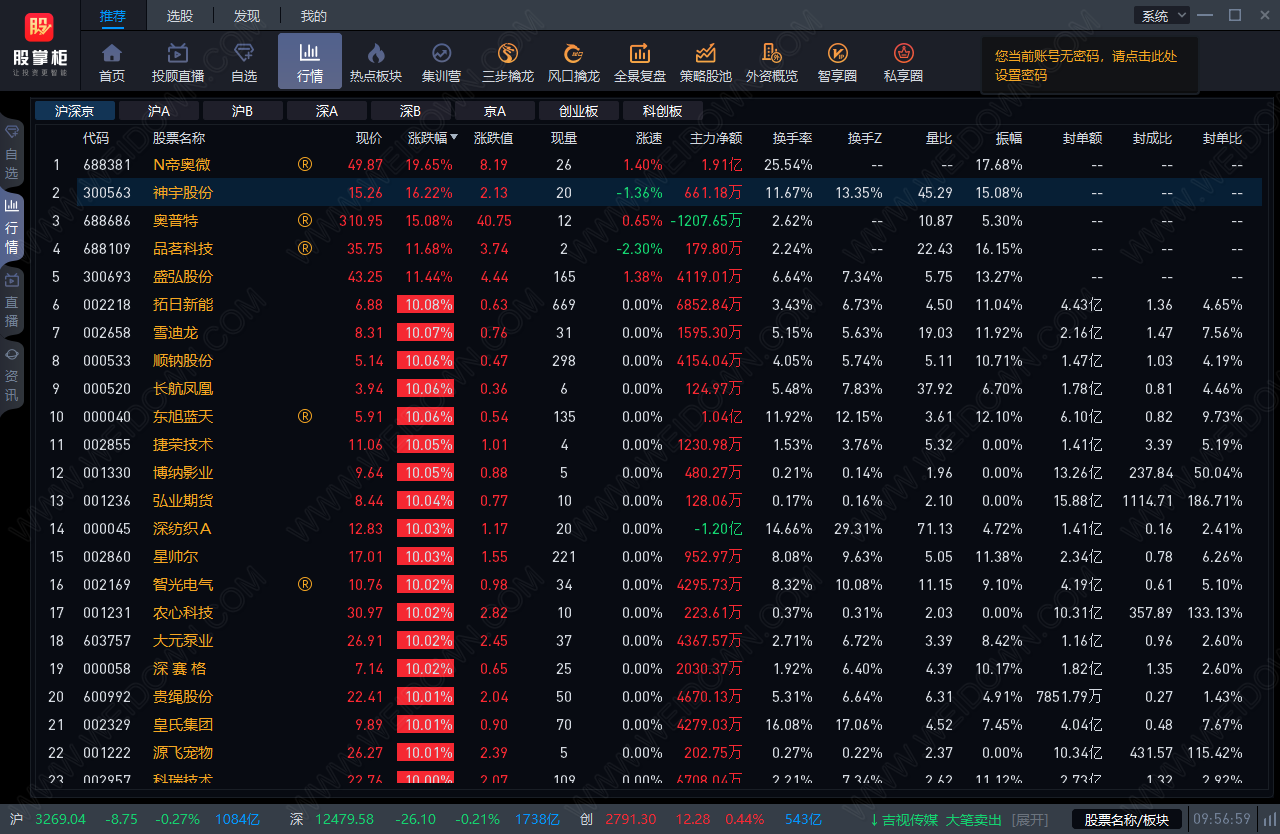
Task: Open the 自选 tab in the left sidebar
Action: (x=11, y=154)
